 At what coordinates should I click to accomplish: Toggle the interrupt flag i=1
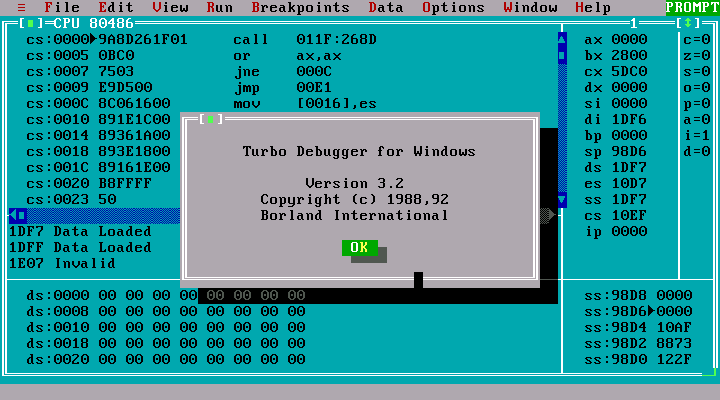697,135
